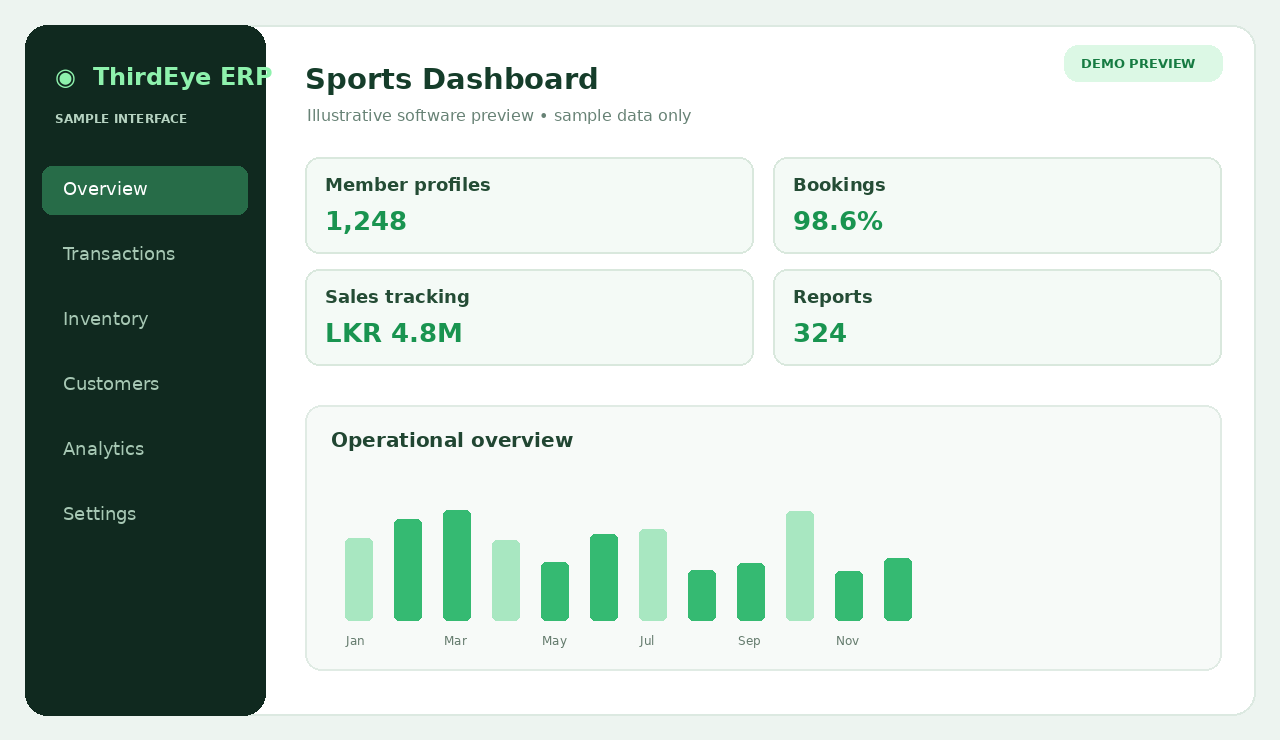Click the May axis label
Screen dimensions: 1280x740
pos(554,641)
